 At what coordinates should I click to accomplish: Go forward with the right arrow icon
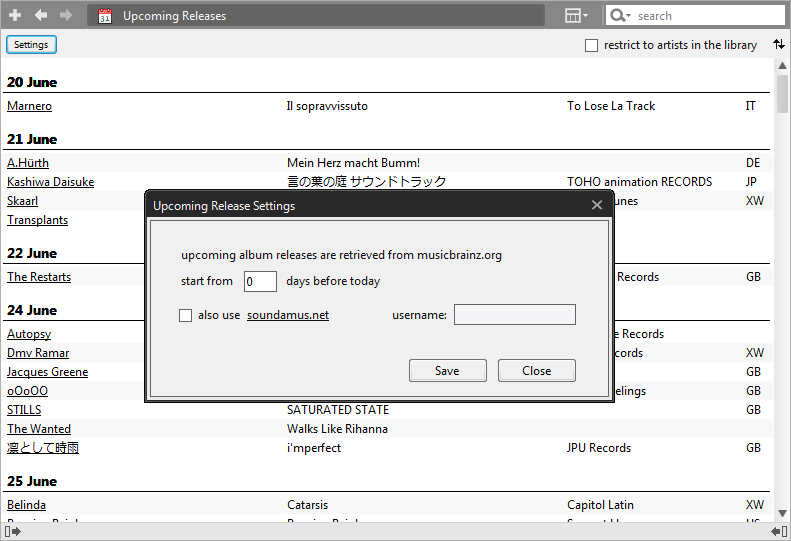[66, 15]
